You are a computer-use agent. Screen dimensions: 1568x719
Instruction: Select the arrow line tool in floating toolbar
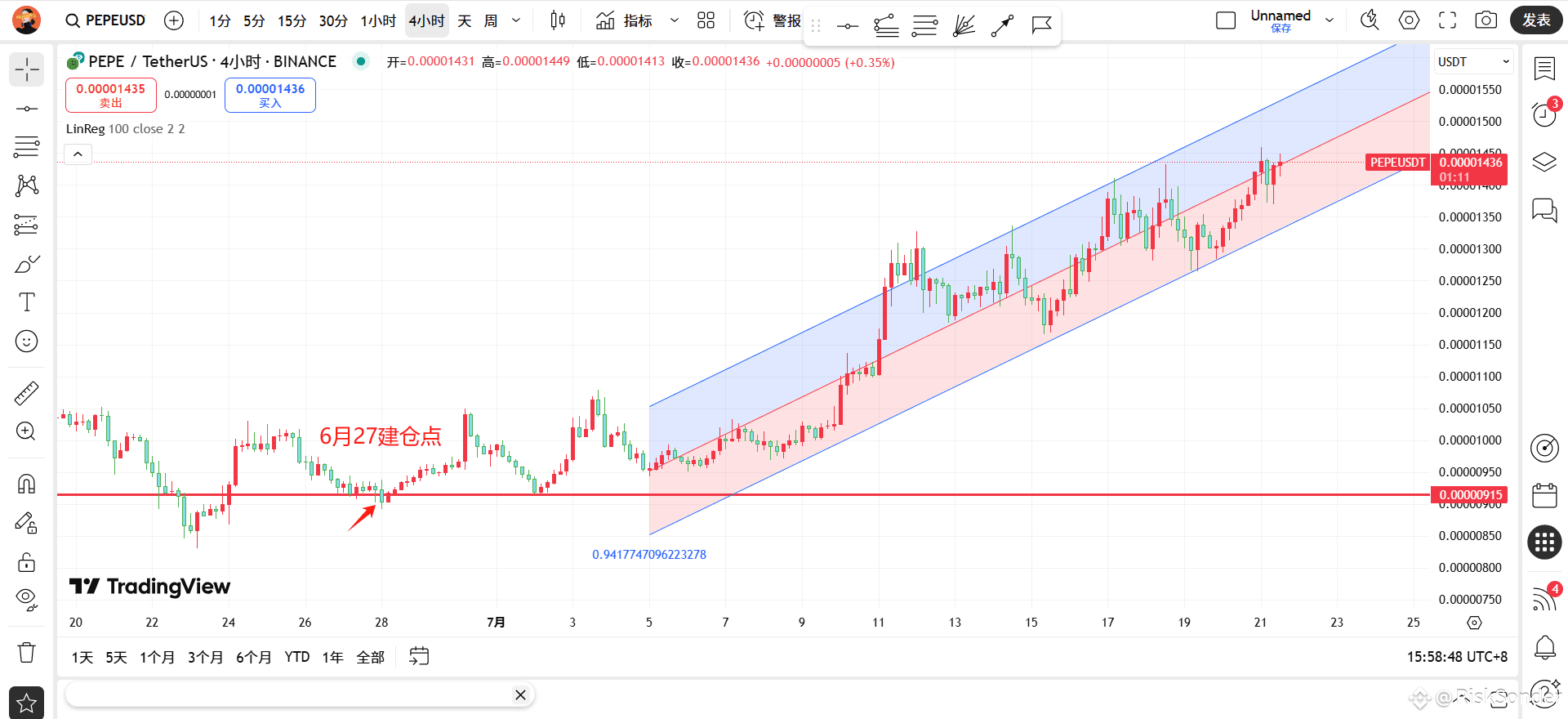[1002, 26]
